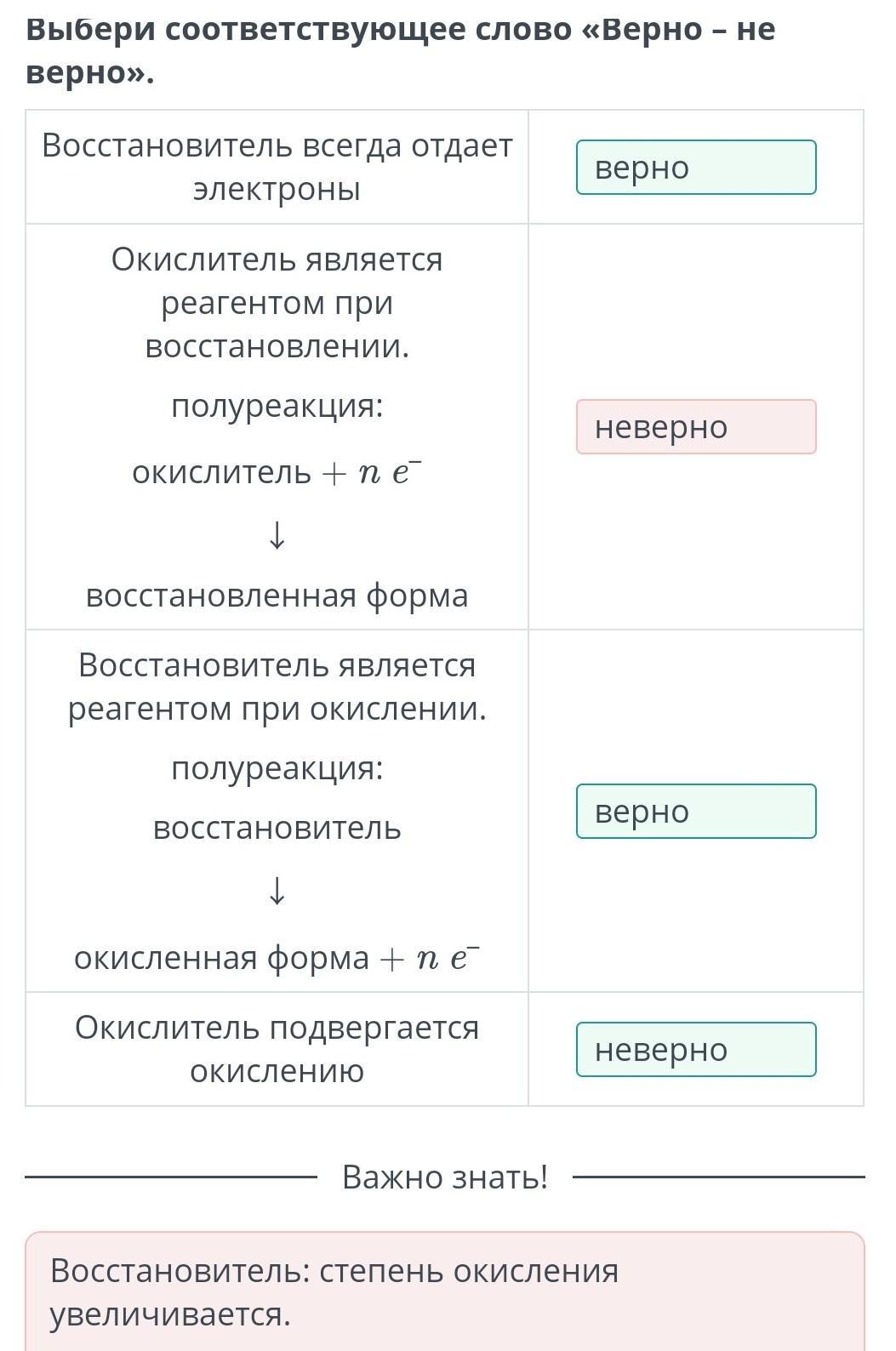Open dropdown beside 'Окислитель подвергается окислению'
The width and height of the screenshot is (896, 1351).
tap(696, 1049)
